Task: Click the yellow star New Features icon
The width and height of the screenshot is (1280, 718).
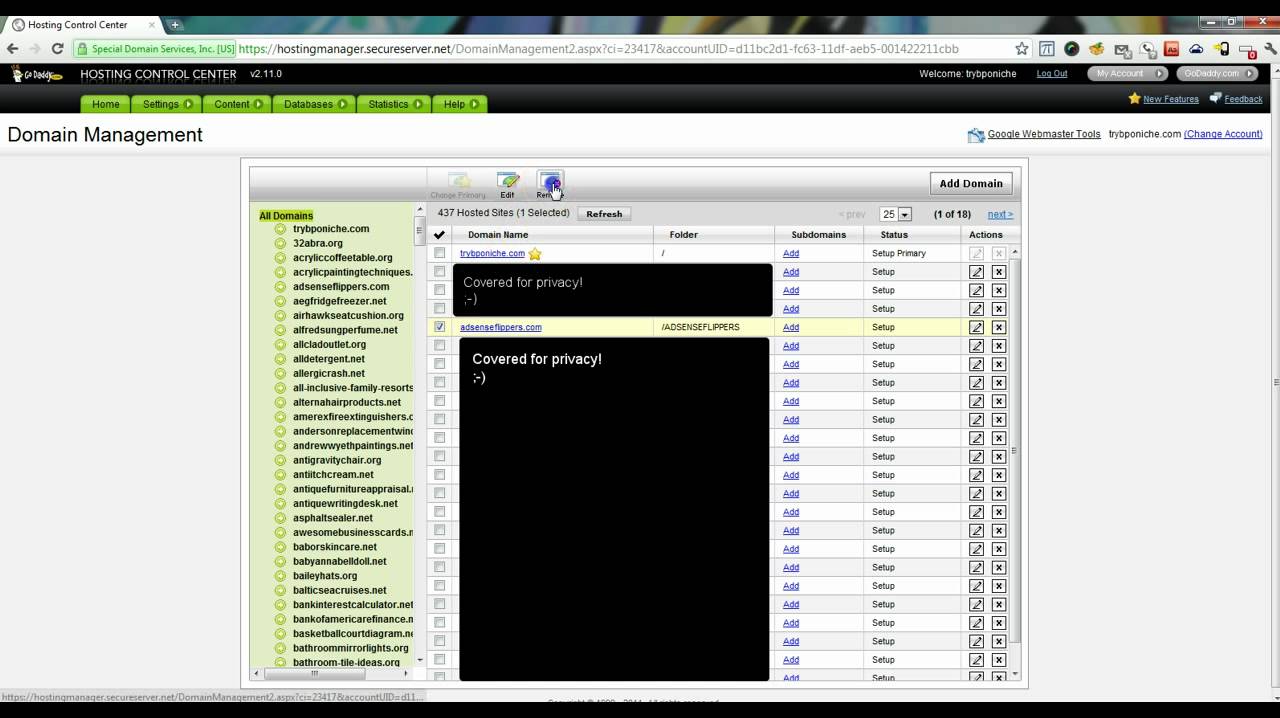Action: point(1134,98)
